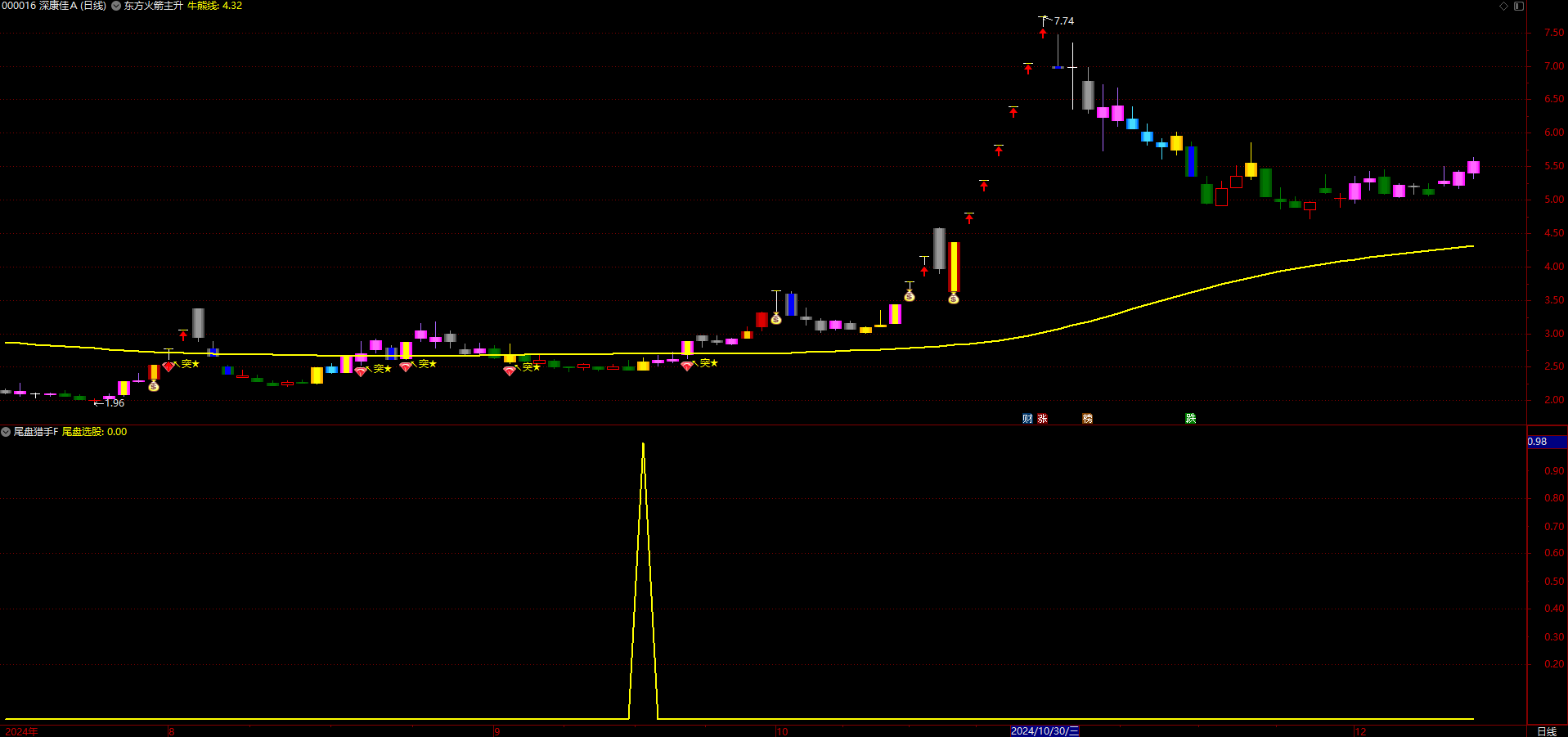Screen dimensions: 1568x737
Task: Click the blue 财 event marker
Action: (1027, 418)
